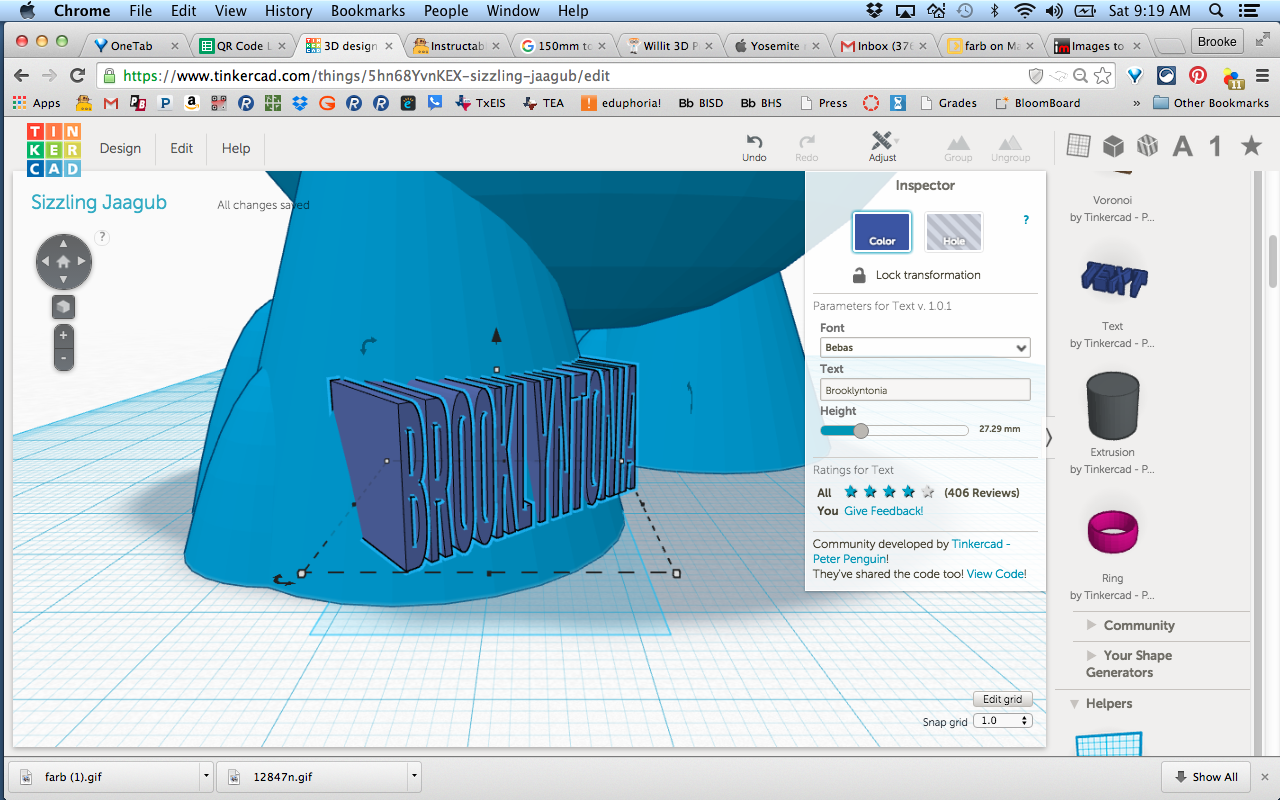Image resolution: width=1280 pixels, height=800 pixels.
Task: Click the zoom in plus button
Action: pyautogui.click(x=64, y=335)
